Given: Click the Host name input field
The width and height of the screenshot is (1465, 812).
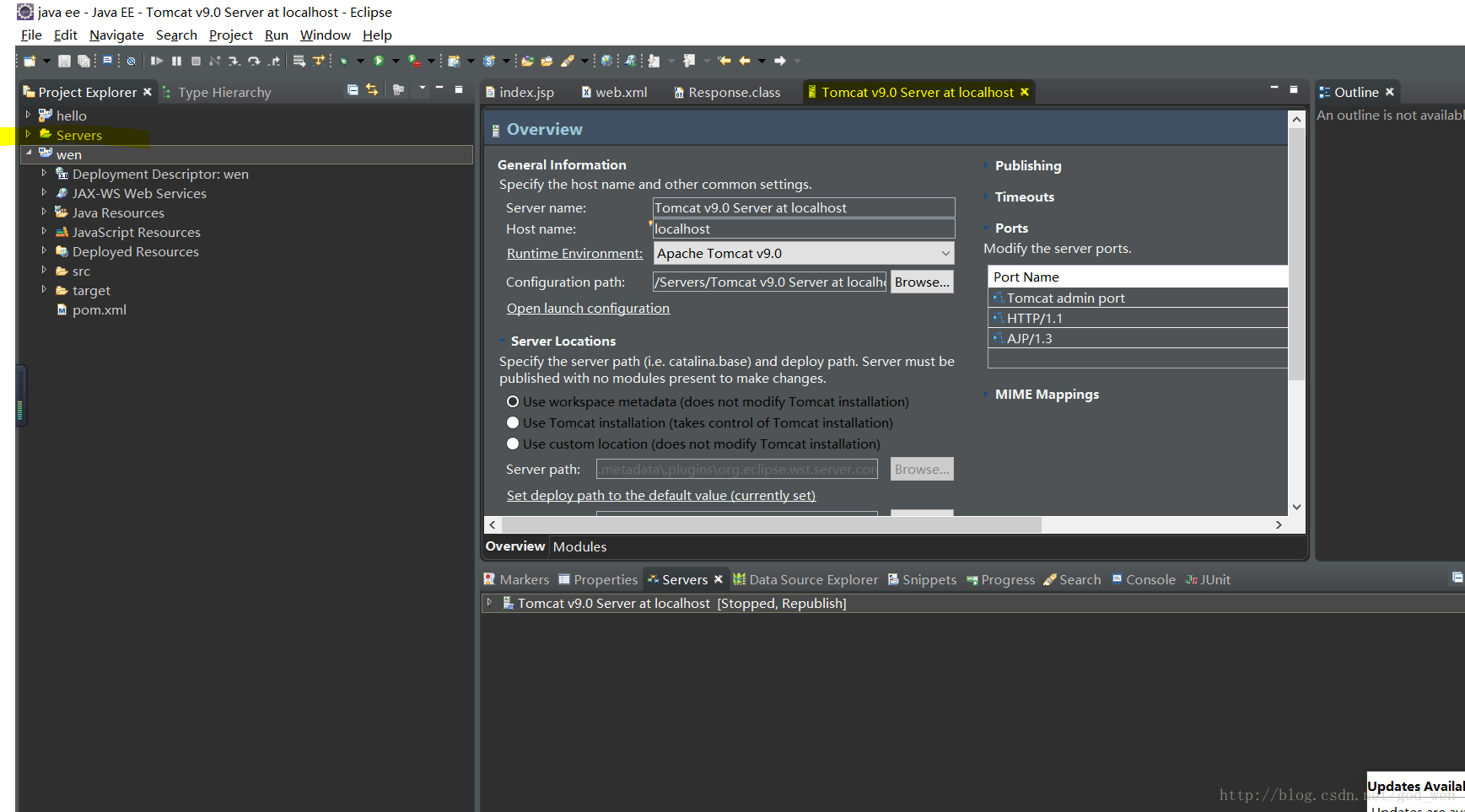Looking at the screenshot, I should (x=804, y=229).
